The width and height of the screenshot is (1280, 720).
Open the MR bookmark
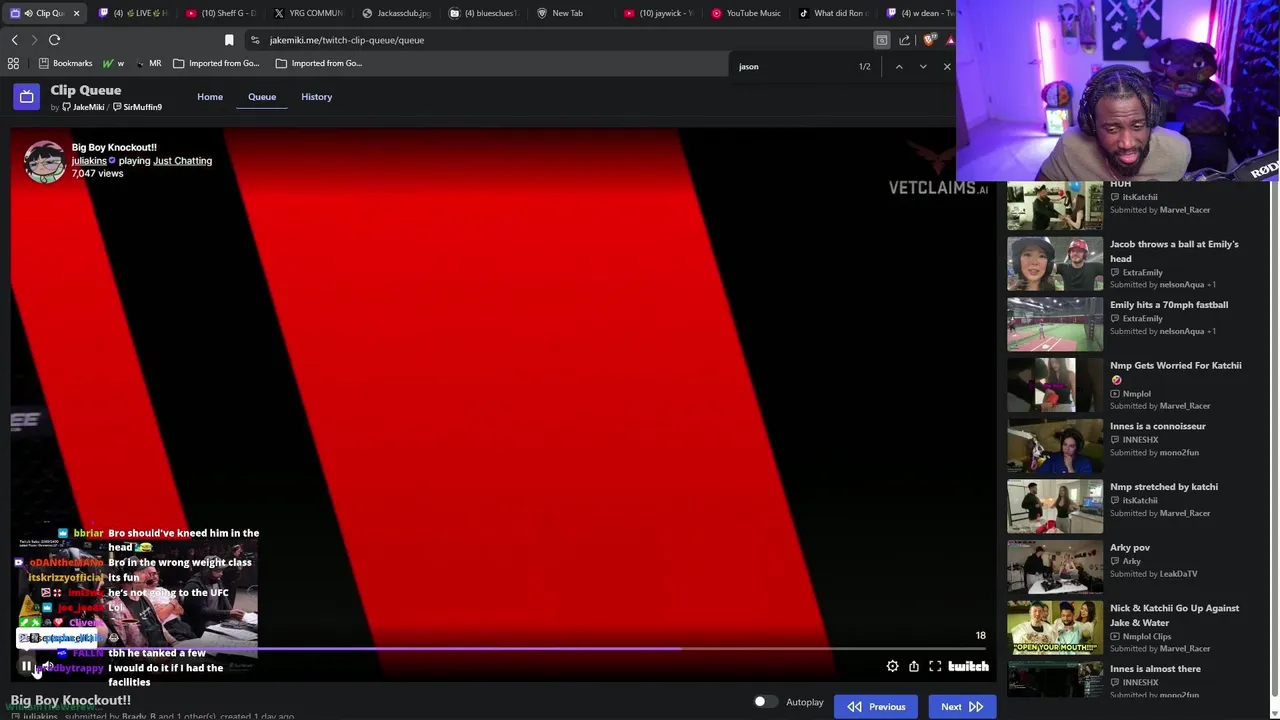pyautogui.click(x=148, y=63)
